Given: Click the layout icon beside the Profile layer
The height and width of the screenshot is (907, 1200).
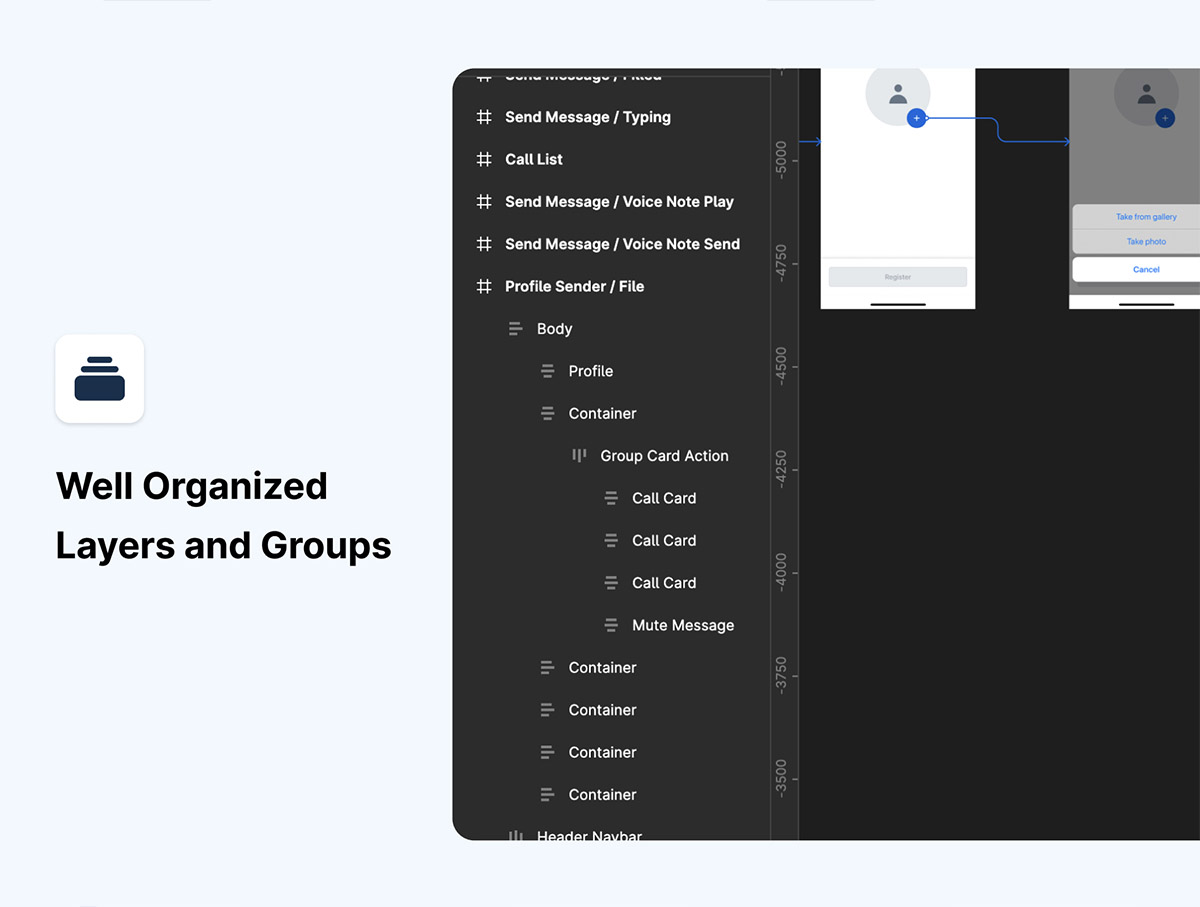Looking at the screenshot, I should (x=548, y=371).
